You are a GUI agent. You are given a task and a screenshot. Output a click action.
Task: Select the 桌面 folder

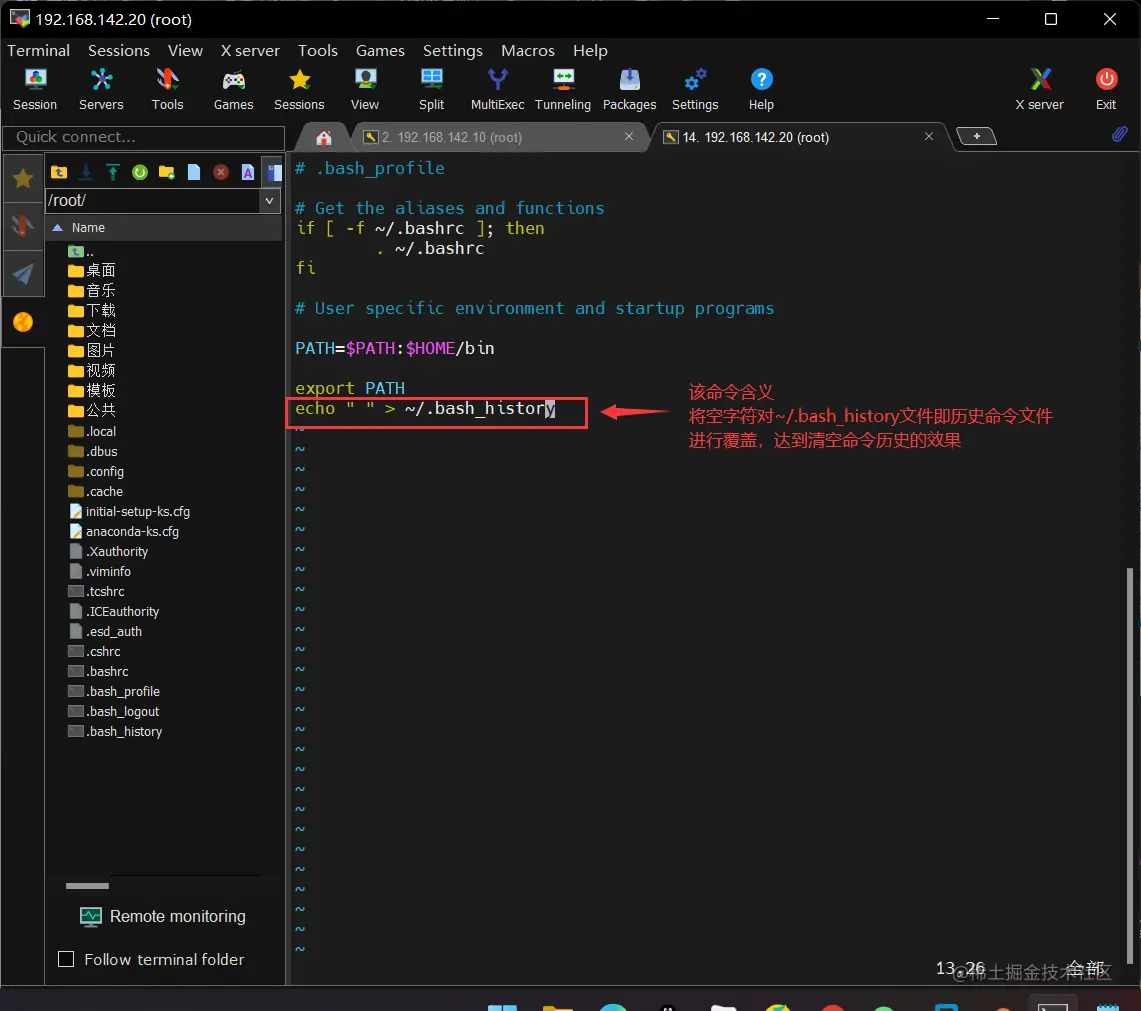[92, 271]
